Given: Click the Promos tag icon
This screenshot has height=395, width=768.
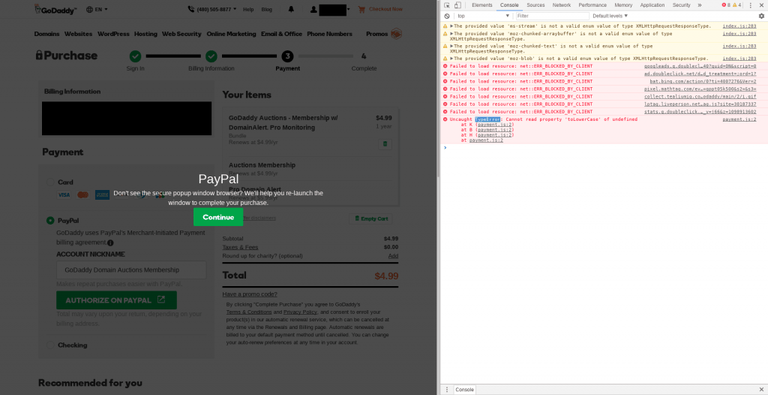Looking at the screenshot, I should tap(396, 34).
